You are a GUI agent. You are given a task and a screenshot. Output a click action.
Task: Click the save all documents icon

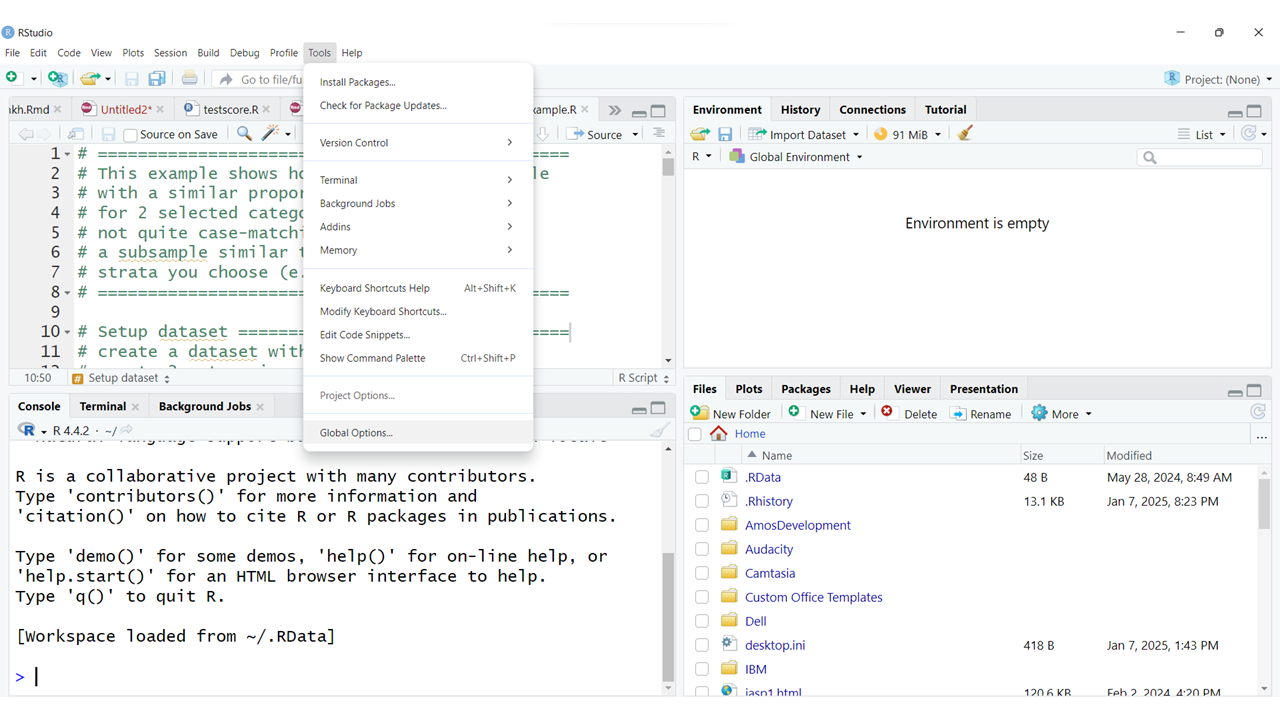[x=157, y=79]
